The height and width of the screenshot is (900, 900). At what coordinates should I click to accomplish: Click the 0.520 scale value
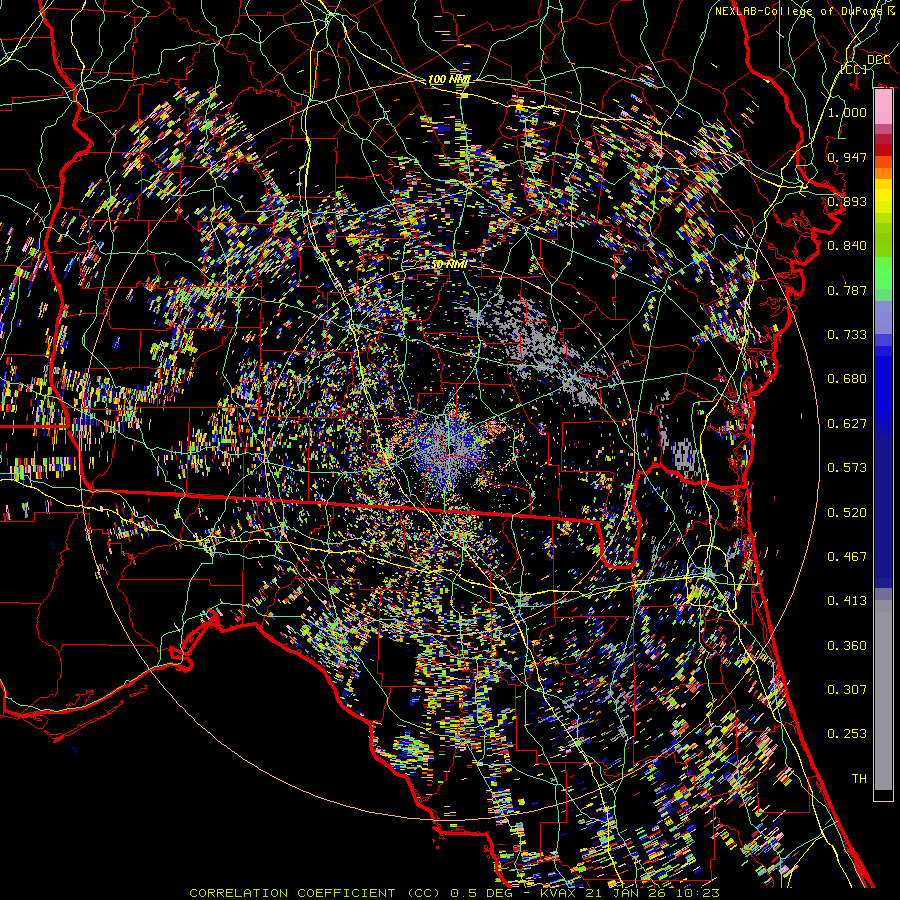(x=847, y=513)
